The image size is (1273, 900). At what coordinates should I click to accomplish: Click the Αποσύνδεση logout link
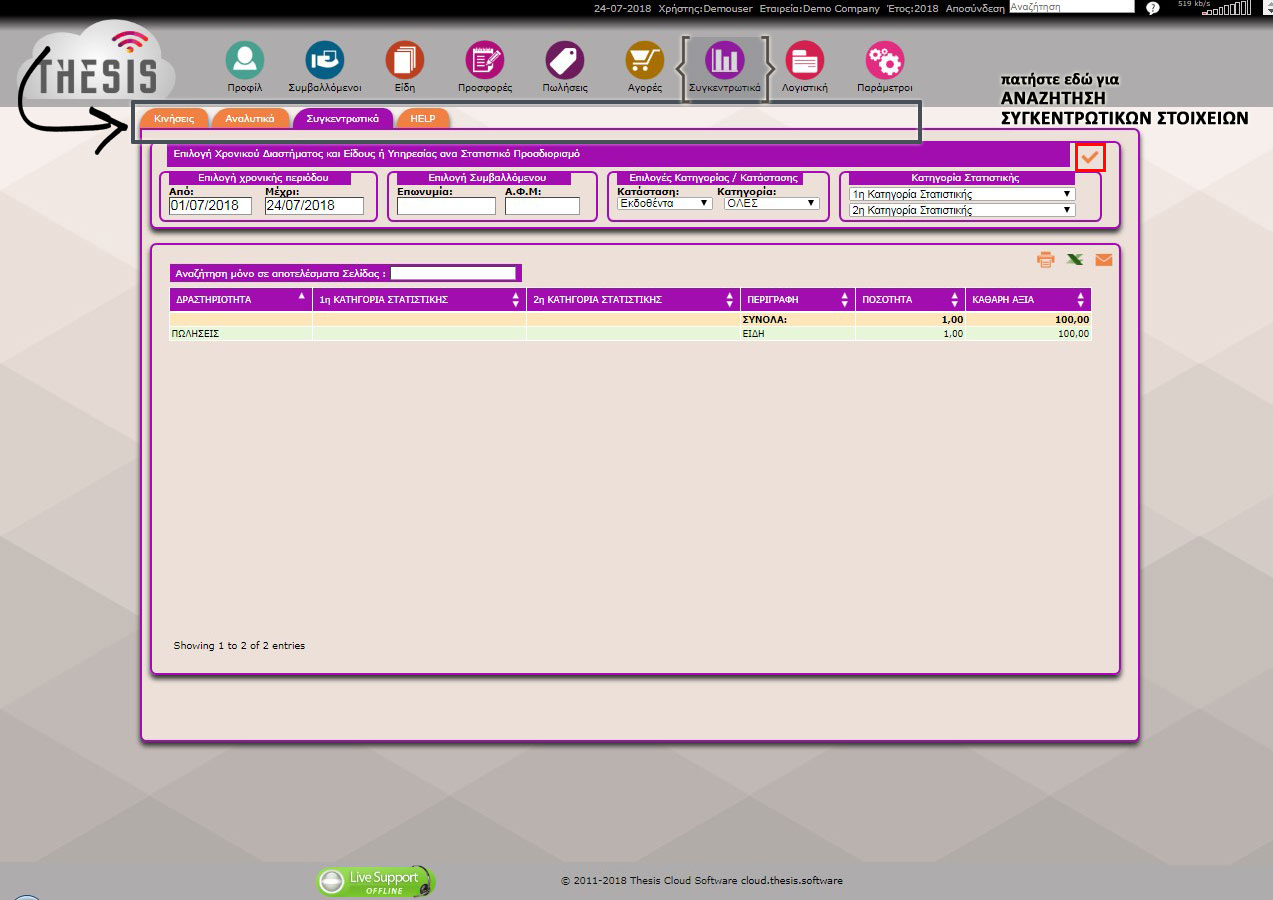point(974,8)
